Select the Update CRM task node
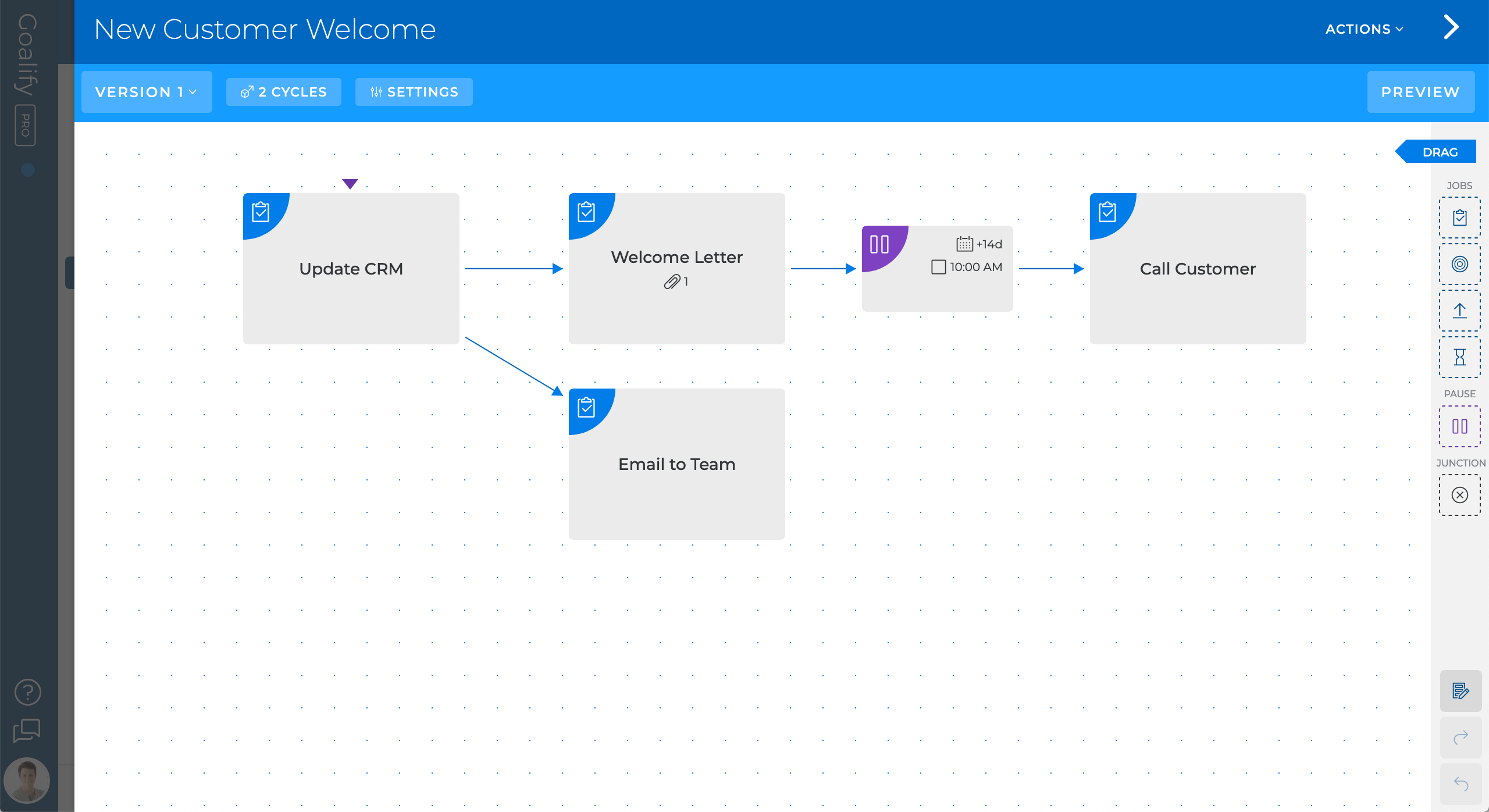Image resolution: width=1489 pixels, height=812 pixels. tap(351, 269)
